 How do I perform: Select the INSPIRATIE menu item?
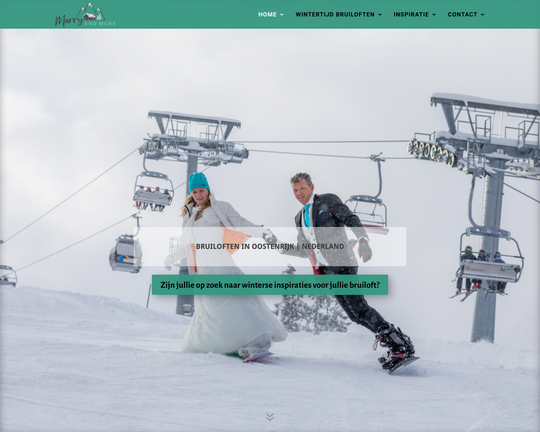[411, 14]
